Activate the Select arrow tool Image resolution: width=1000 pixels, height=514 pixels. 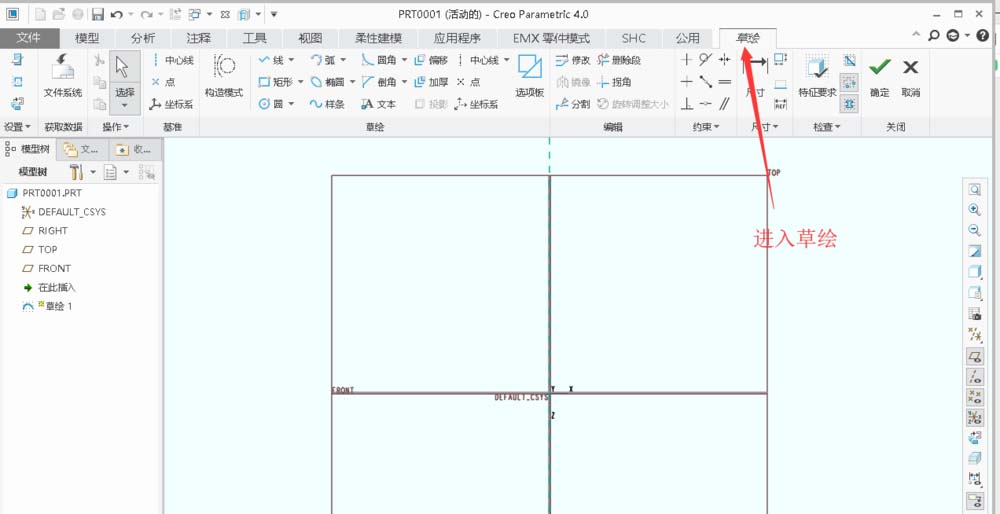click(x=124, y=66)
